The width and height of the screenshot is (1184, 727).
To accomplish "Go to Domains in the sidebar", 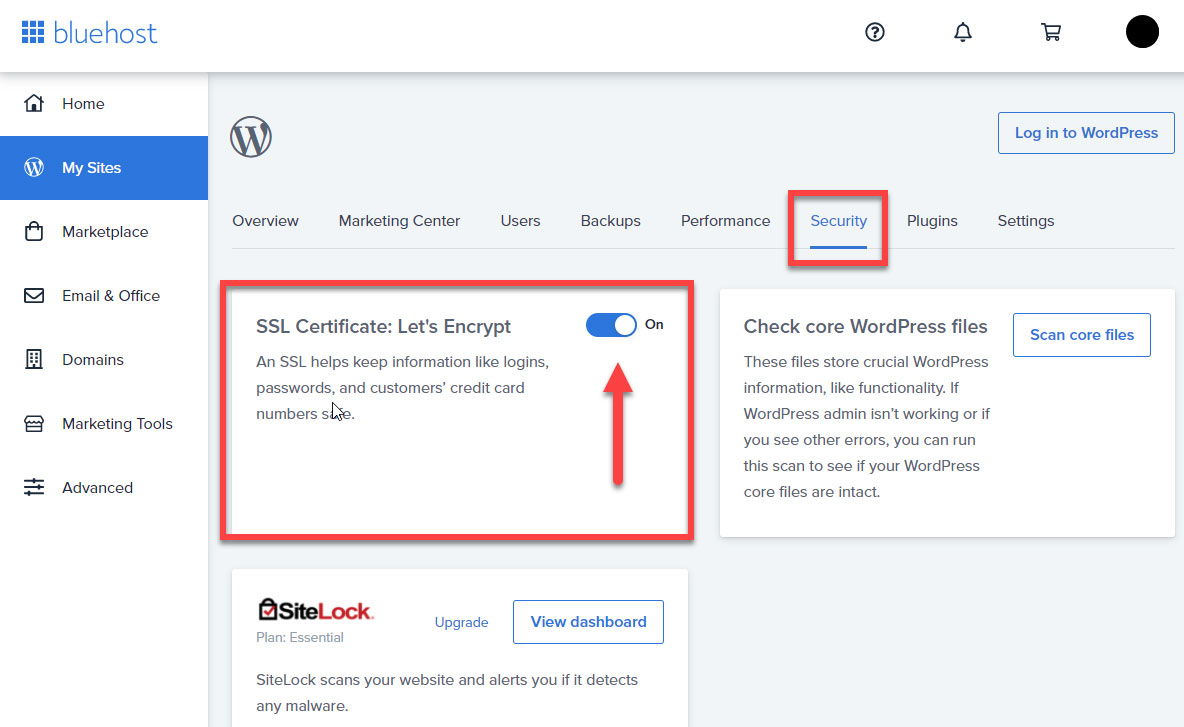I will pos(103,359).
